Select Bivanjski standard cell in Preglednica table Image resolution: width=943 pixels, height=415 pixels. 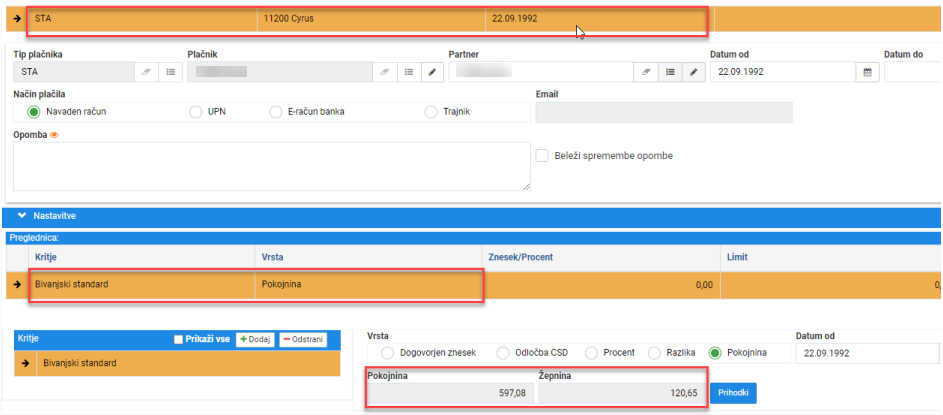click(x=142, y=284)
